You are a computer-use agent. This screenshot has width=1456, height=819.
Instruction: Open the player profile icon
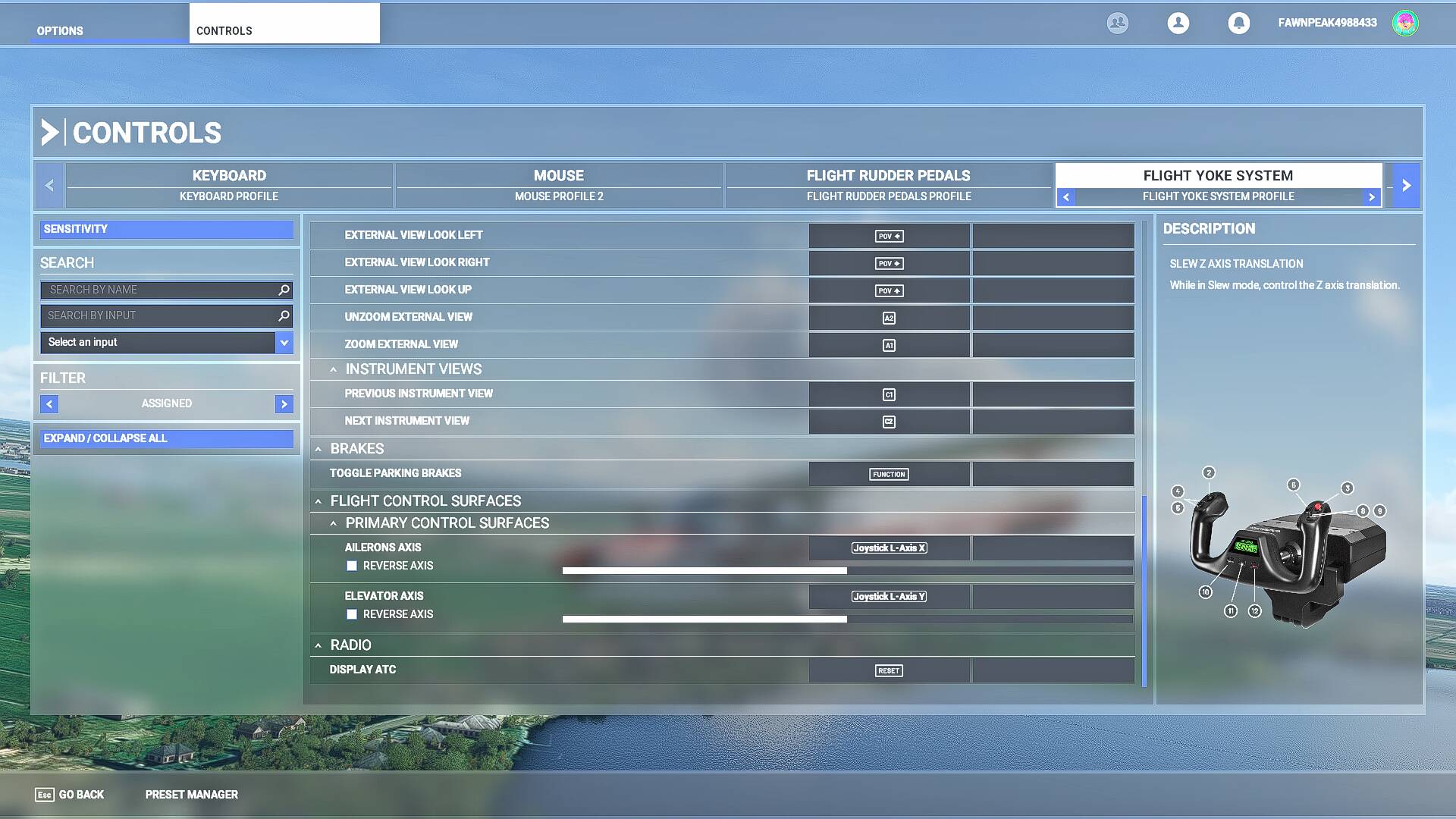pyautogui.click(x=1178, y=23)
